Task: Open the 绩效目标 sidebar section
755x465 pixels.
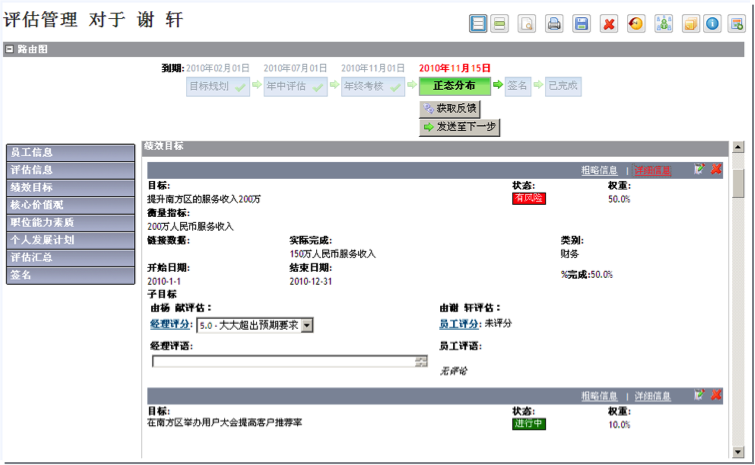Action: coord(70,187)
